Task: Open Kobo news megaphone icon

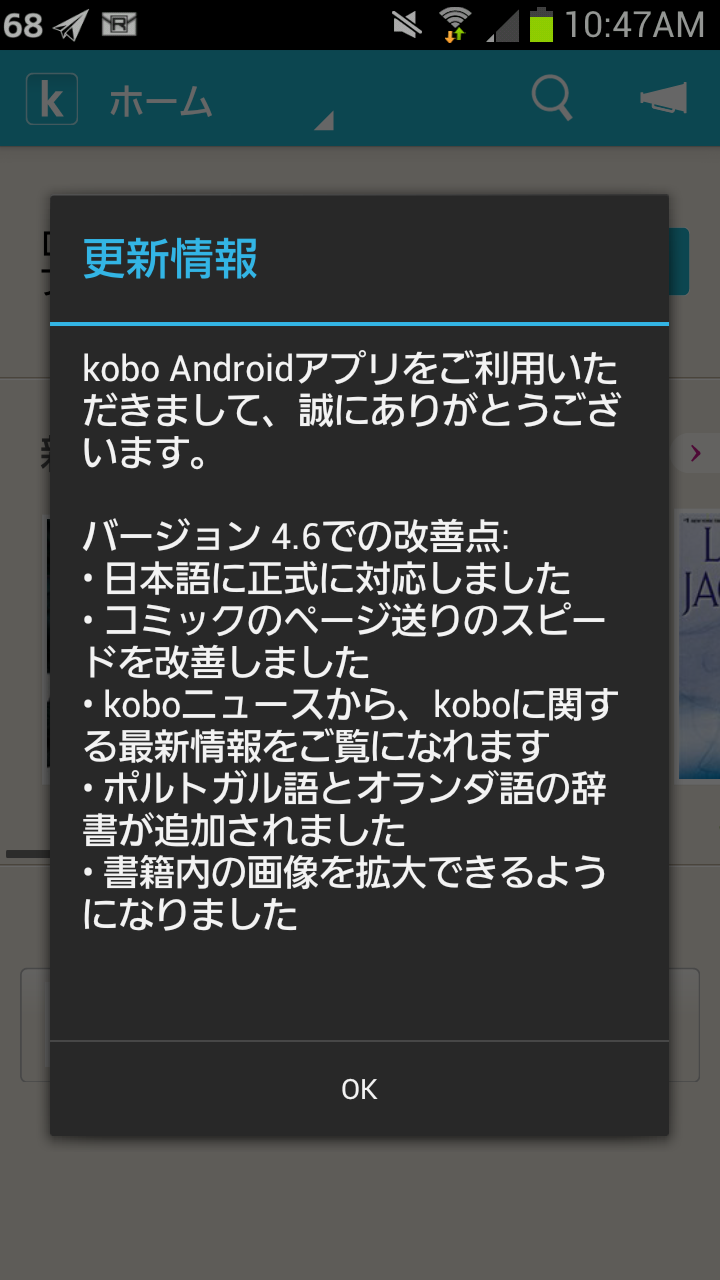Action: 664,99
